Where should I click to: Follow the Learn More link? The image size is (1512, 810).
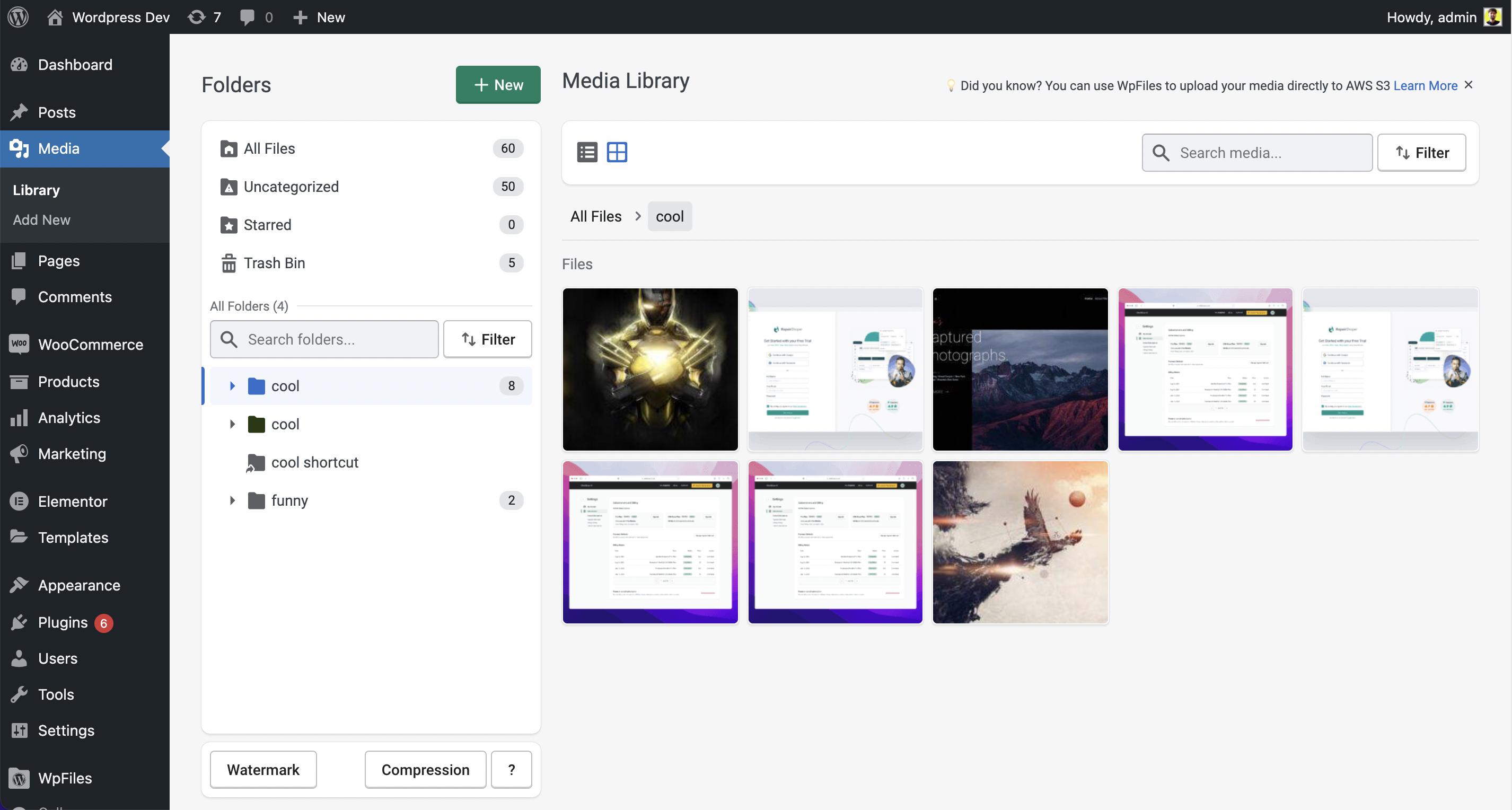point(1425,86)
